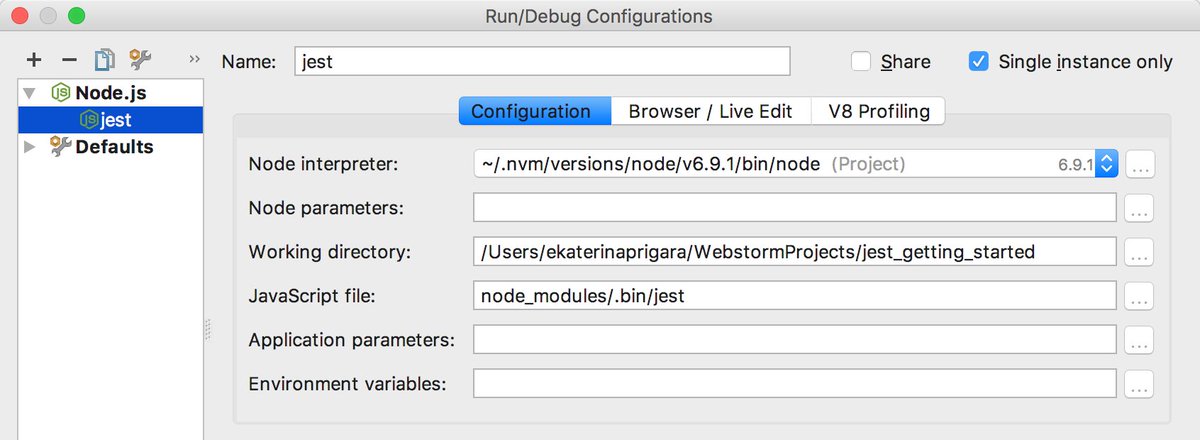Remove configuration with minus icon

69,61
